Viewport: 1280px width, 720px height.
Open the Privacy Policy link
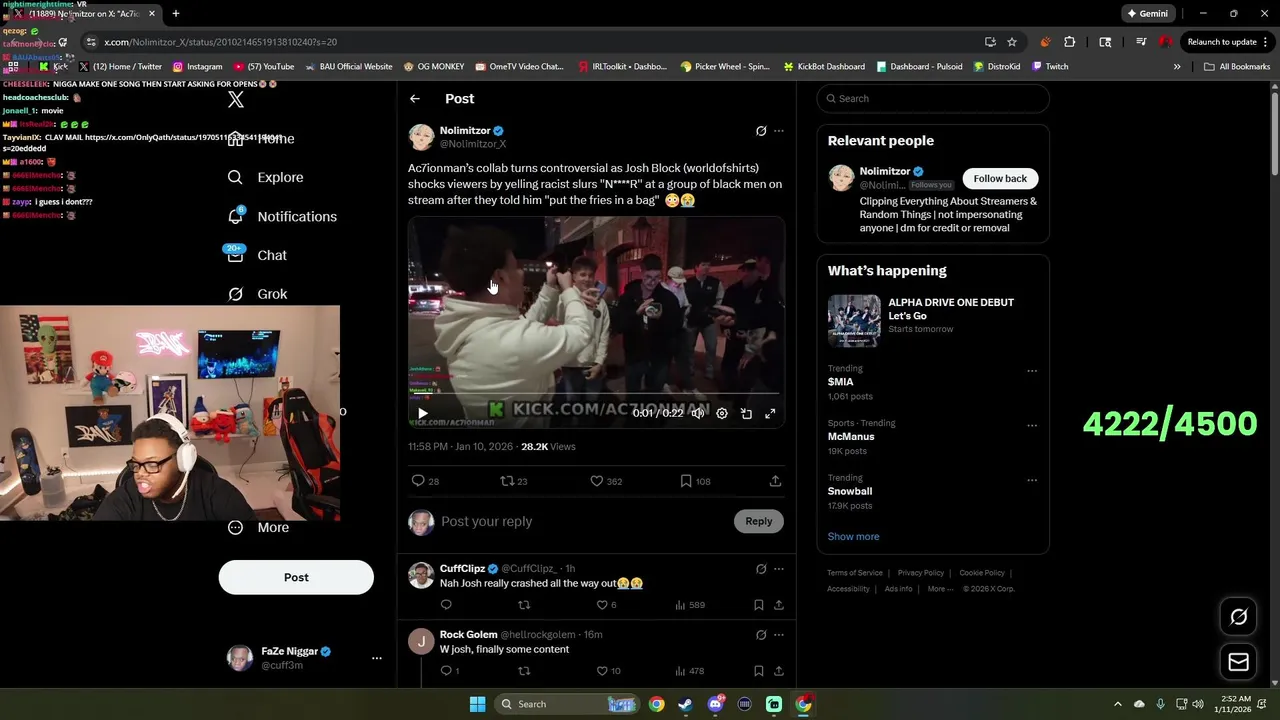click(921, 573)
